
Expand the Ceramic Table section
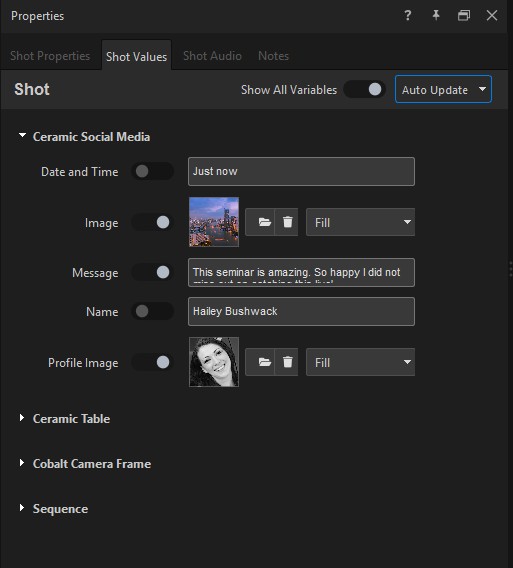pyautogui.click(x=22, y=418)
